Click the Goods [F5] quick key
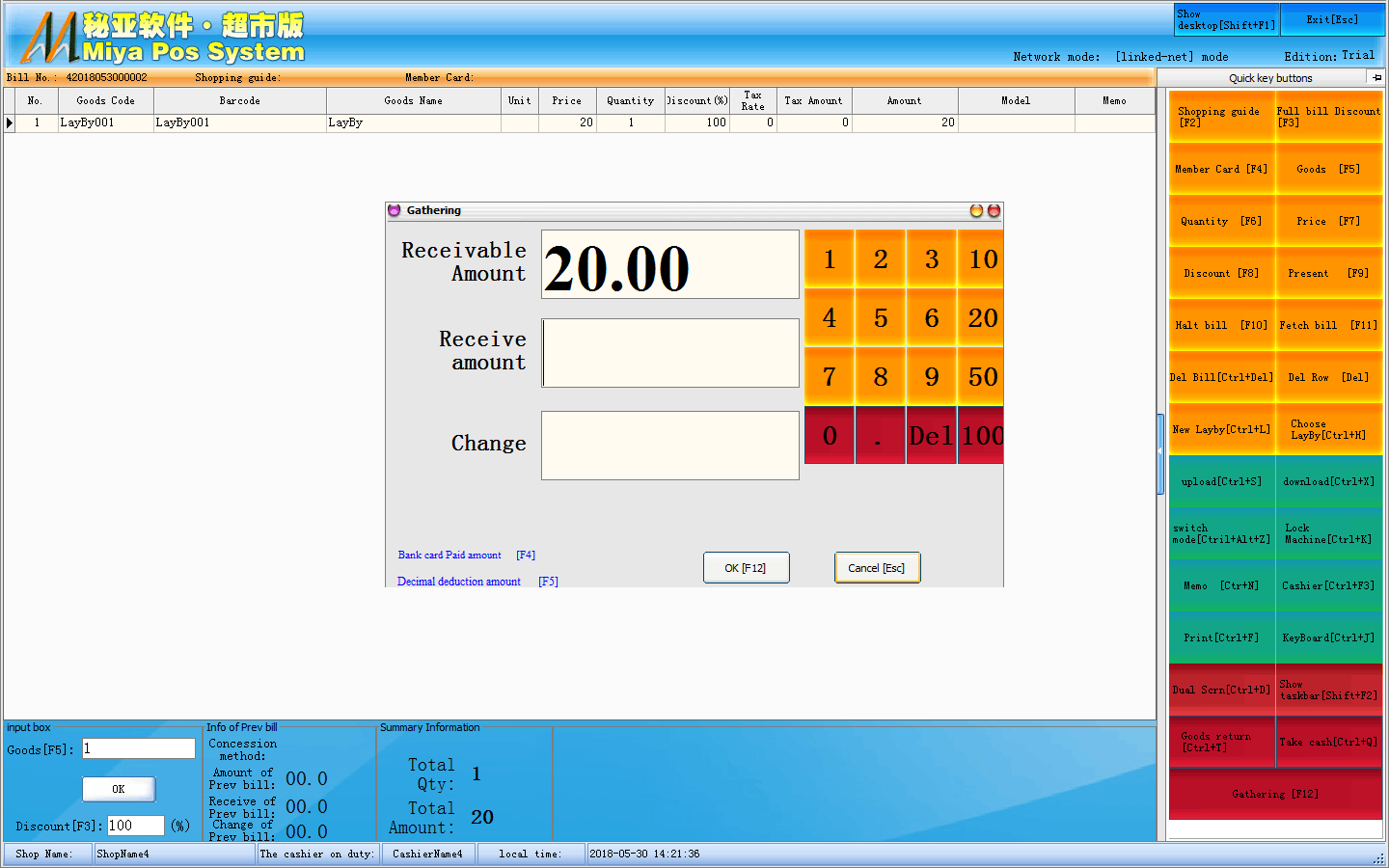1389x868 pixels. click(1328, 169)
